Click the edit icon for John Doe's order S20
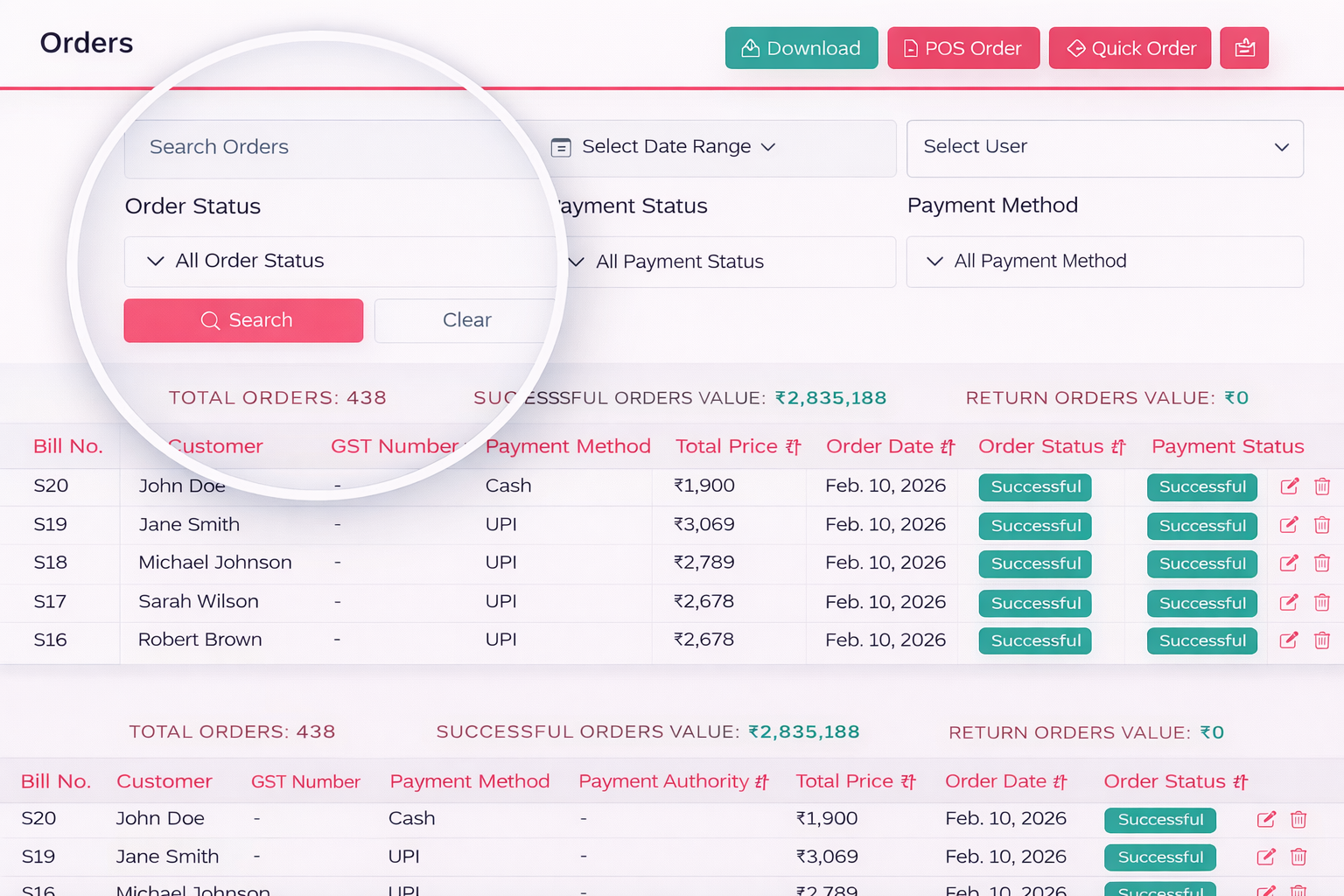Screen dimensions: 1344x896 pyautogui.click(x=1289, y=486)
